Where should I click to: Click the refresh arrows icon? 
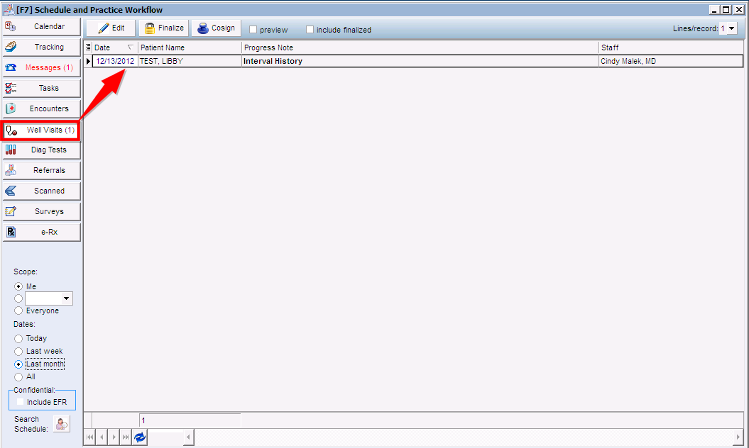click(x=140, y=437)
